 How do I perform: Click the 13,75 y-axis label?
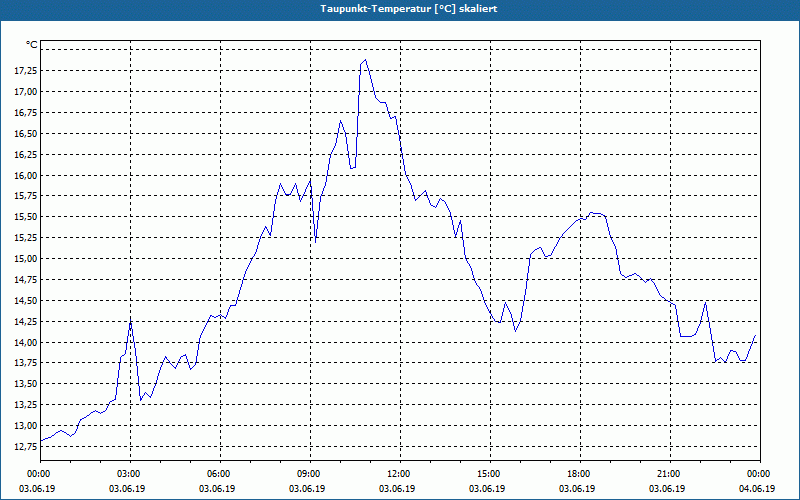point(26,363)
